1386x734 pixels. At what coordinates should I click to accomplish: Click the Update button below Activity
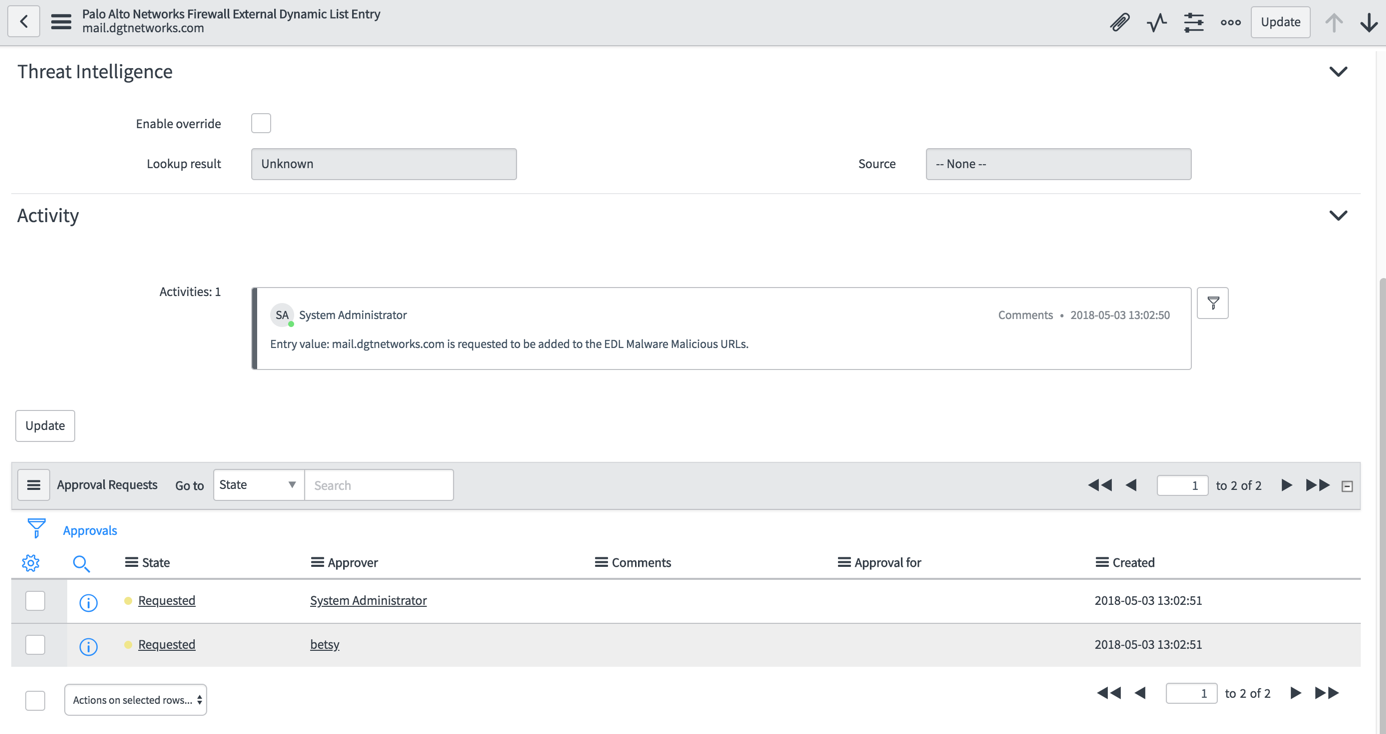coord(45,426)
